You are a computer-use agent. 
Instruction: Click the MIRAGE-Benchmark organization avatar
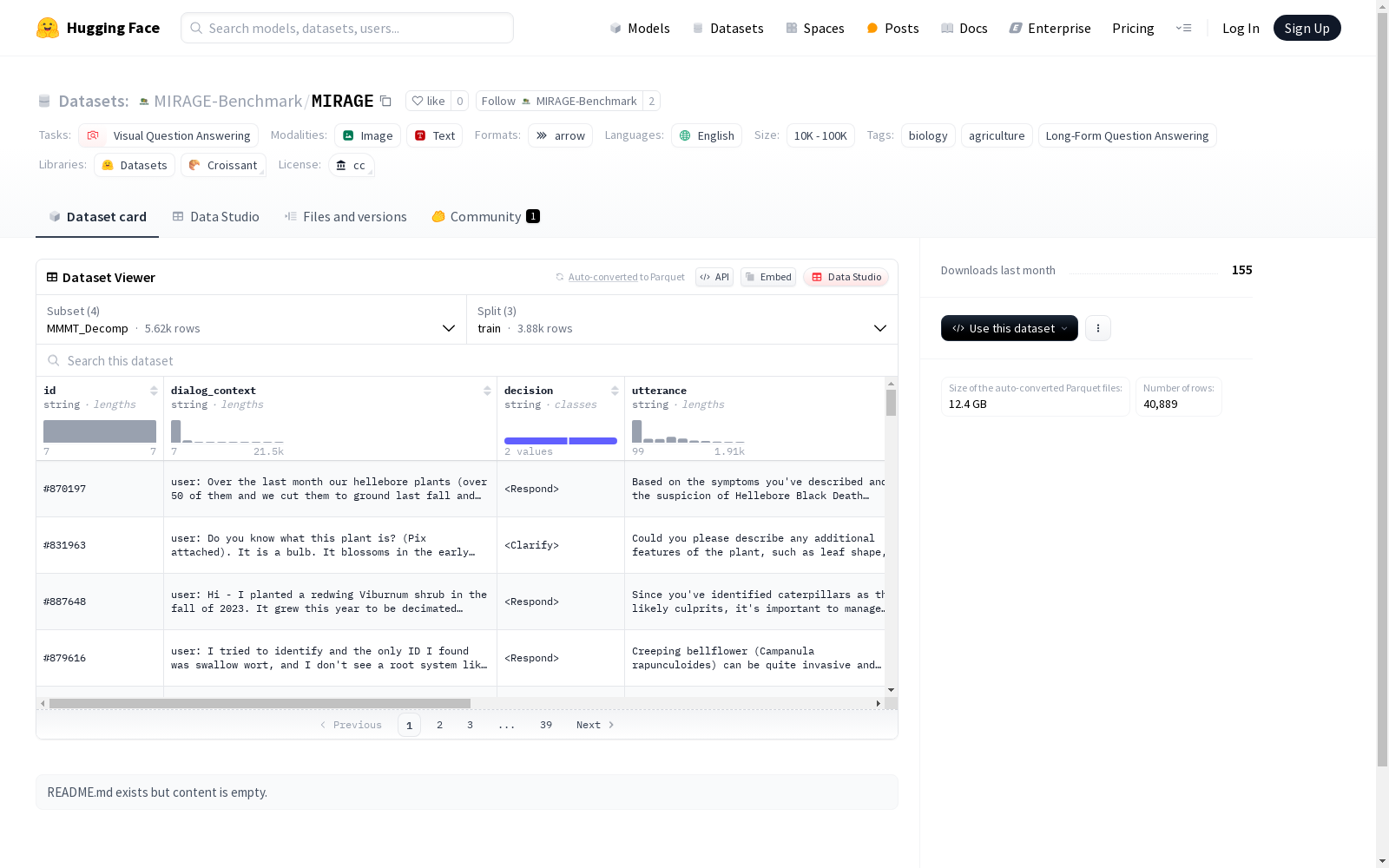(144, 102)
